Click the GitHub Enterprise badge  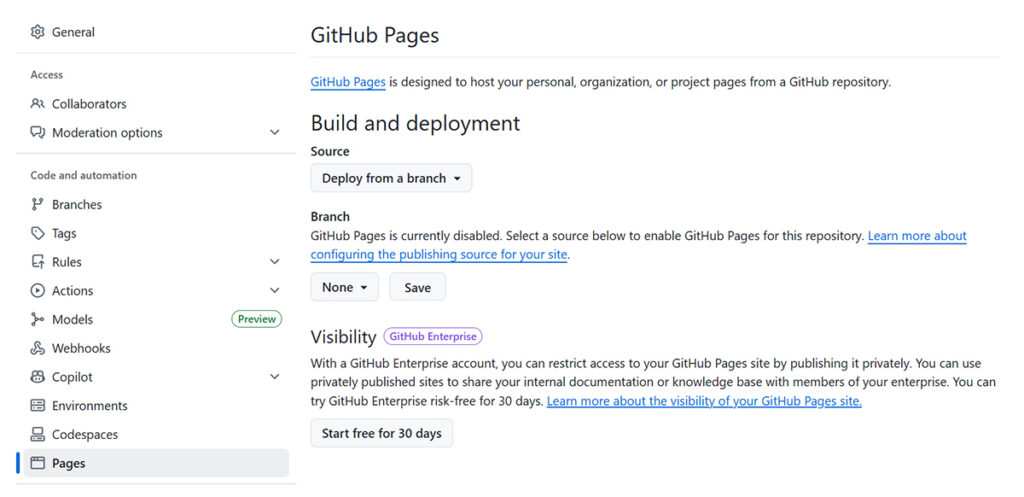[433, 337]
